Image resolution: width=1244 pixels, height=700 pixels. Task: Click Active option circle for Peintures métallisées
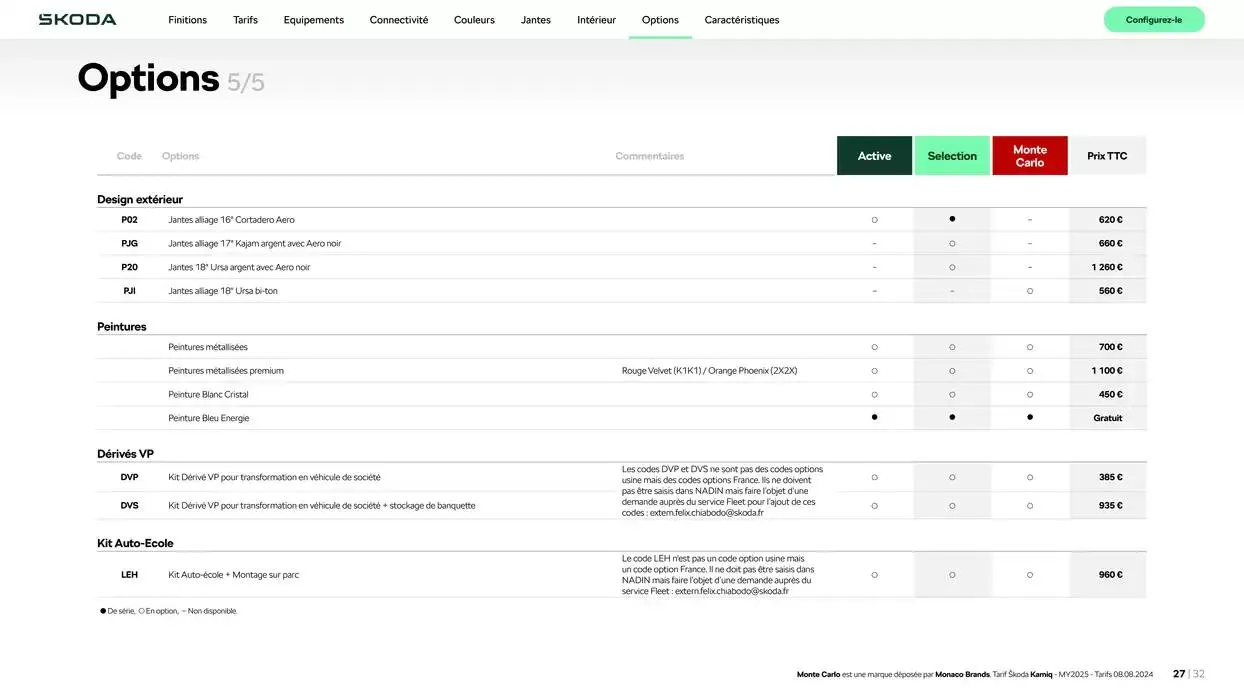click(x=874, y=347)
